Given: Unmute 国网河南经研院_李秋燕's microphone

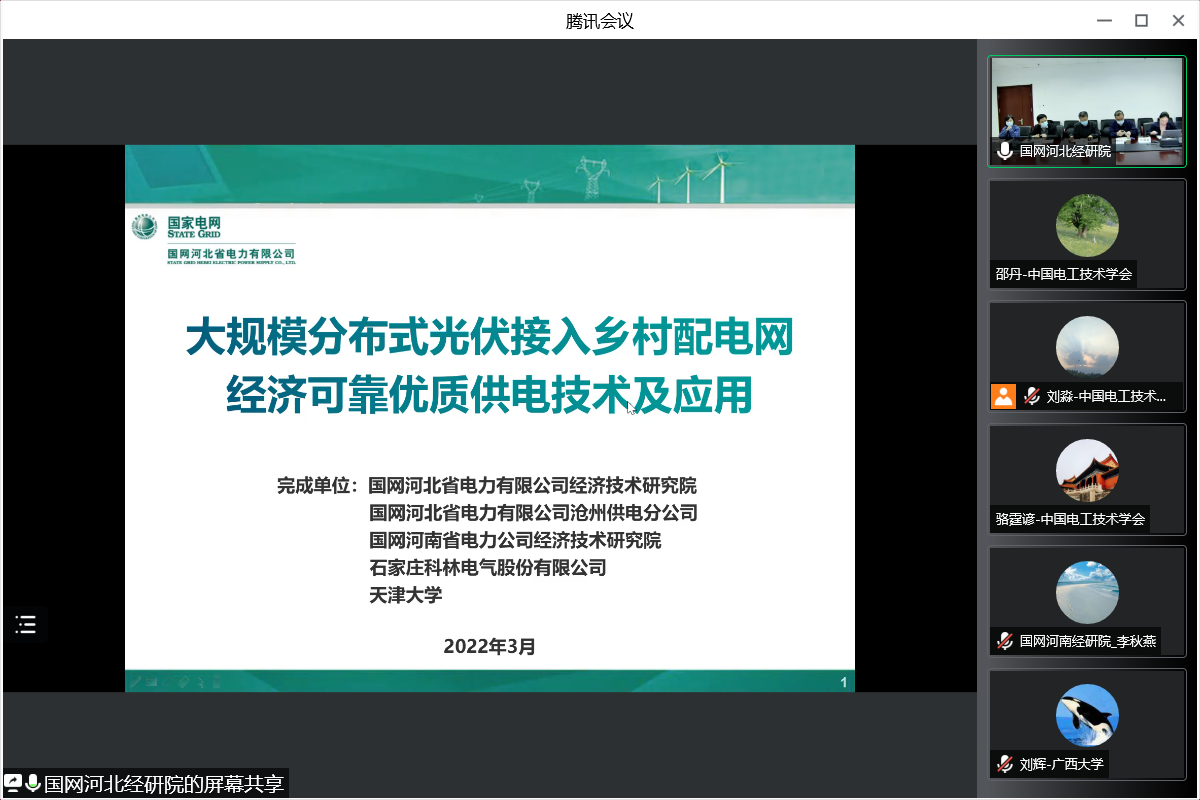Looking at the screenshot, I should (x=1003, y=641).
